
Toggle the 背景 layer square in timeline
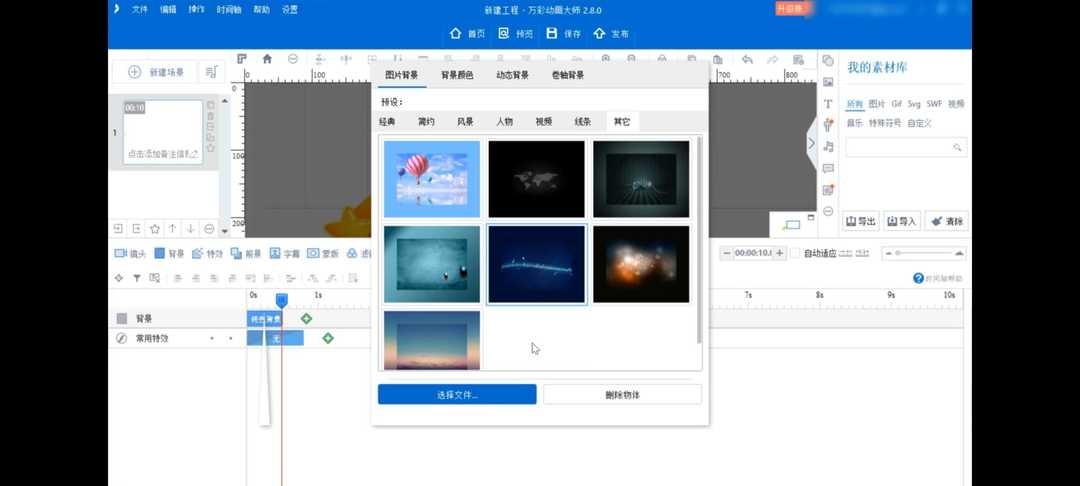pyautogui.click(x=122, y=319)
